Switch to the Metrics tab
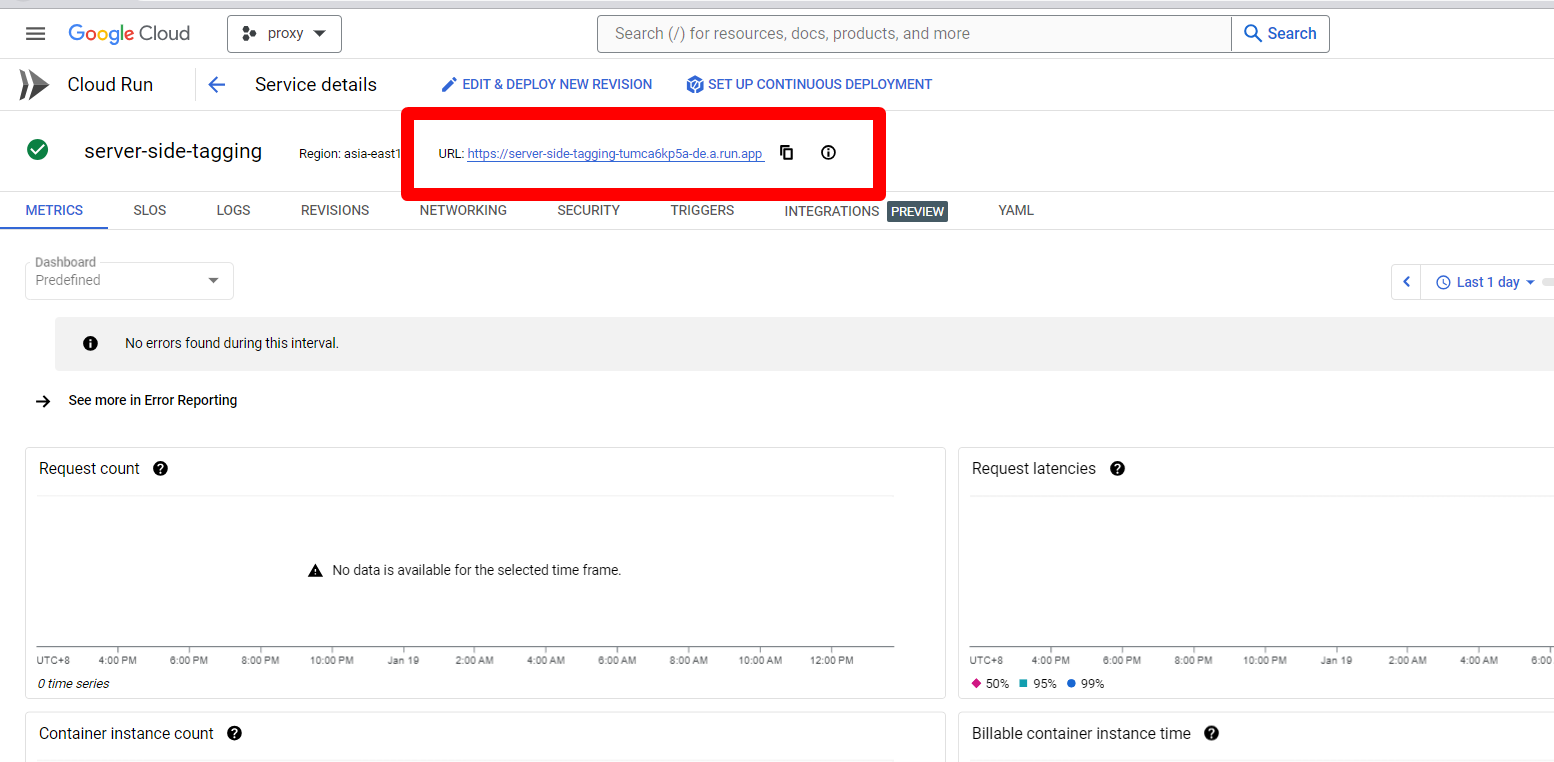Image resolution: width=1554 pixels, height=762 pixels. pos(54,210)
